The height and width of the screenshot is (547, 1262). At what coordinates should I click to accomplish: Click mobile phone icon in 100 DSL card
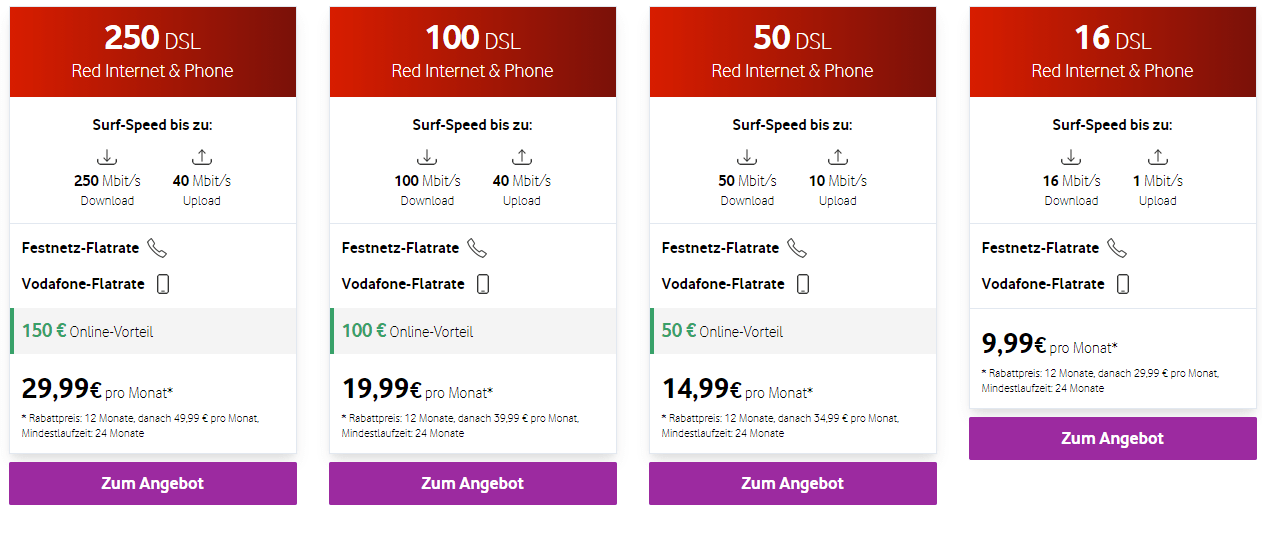tap(483, 284)
